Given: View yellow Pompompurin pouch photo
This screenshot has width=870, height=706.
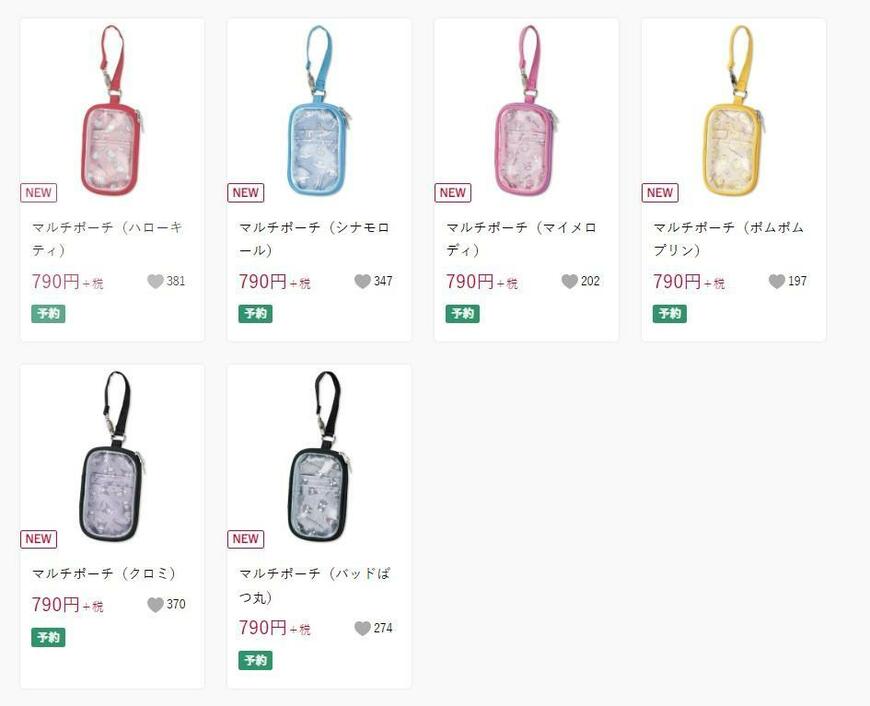Looking at the screenshot, I should [734, 110].
